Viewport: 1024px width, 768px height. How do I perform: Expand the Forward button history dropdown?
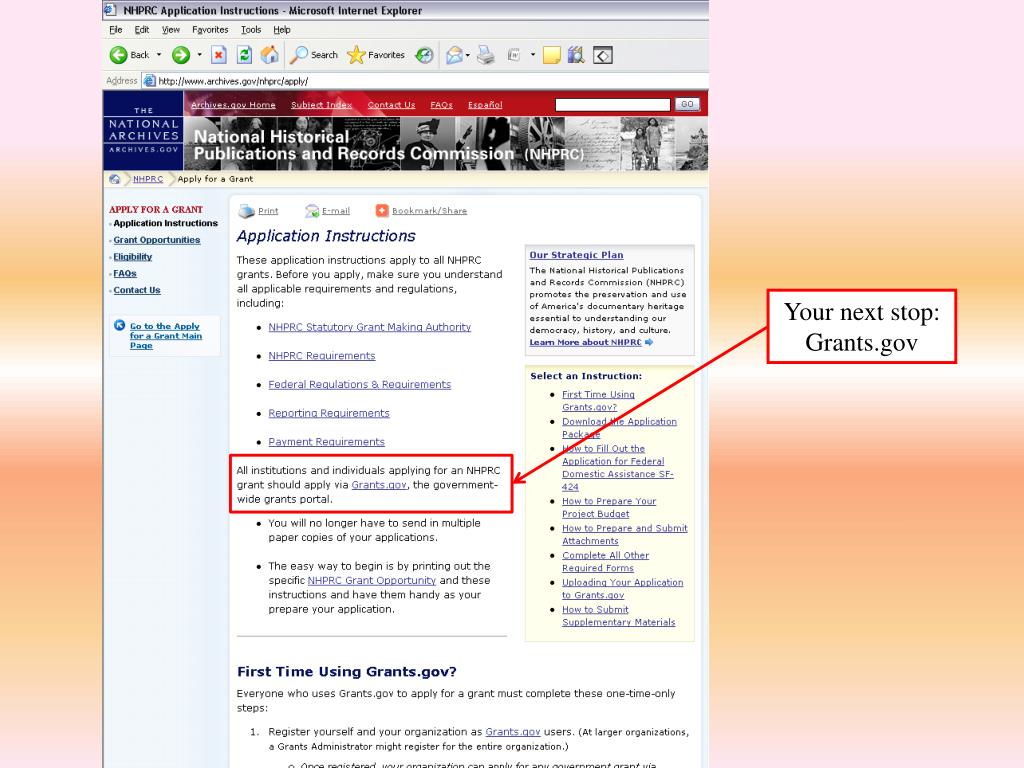coord(199,55)
